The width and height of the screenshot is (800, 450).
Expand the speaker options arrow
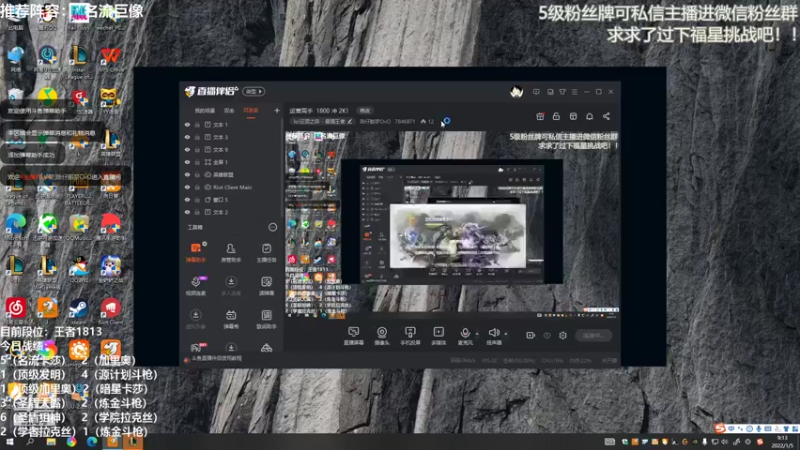click(x=506, y=334)
